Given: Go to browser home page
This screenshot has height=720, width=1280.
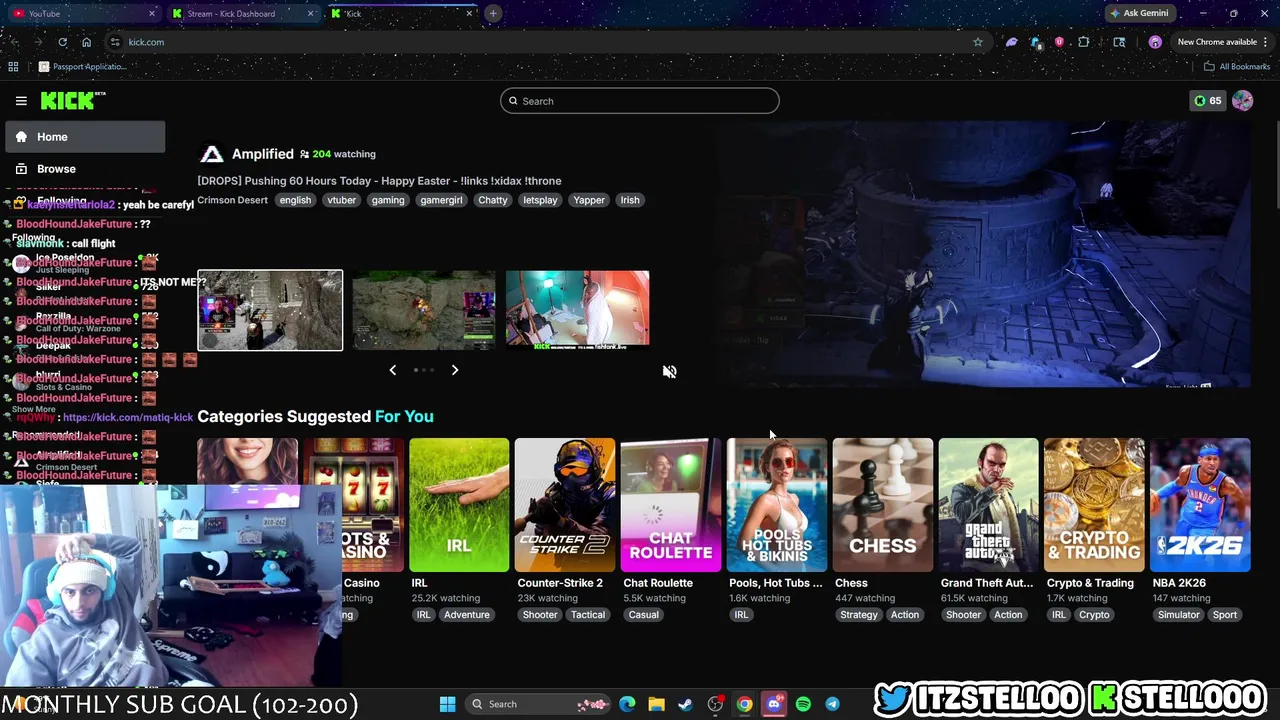Looking at the screenshot, I should pos(86,42).
